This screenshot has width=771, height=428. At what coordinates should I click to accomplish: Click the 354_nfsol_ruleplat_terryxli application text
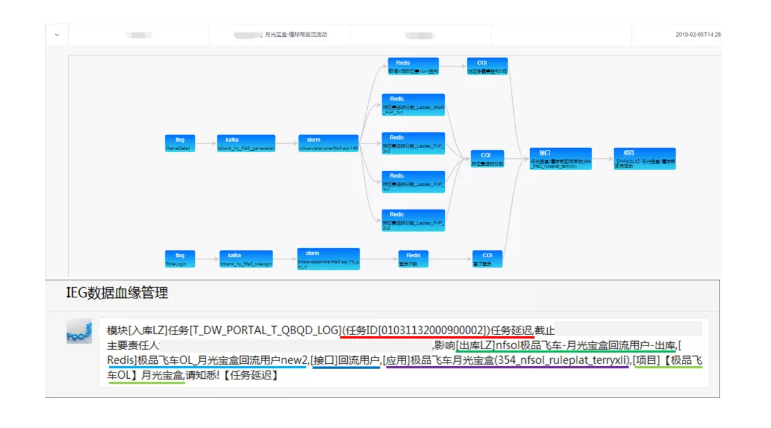click(x=563, y=360)
